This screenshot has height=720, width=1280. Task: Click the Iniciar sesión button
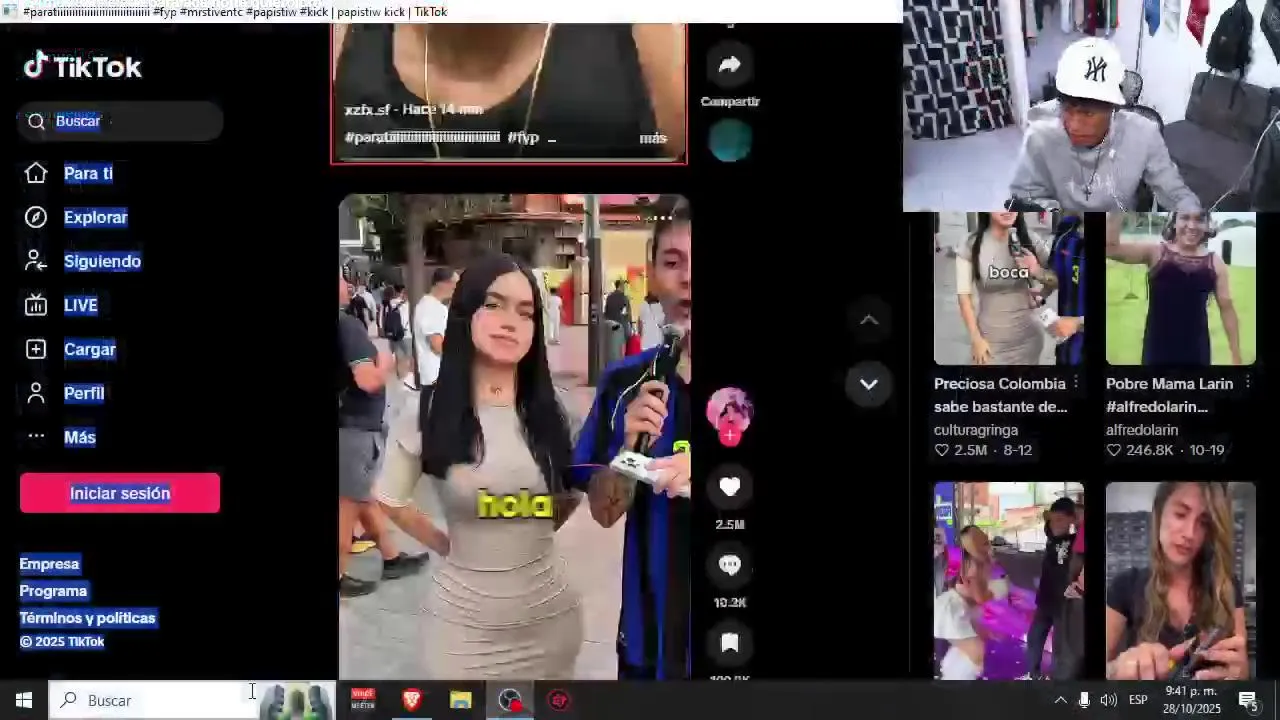click(120, 493)
